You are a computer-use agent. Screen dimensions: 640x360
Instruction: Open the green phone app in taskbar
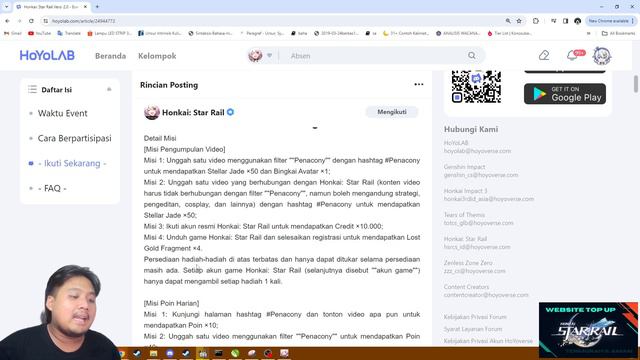click(x=235, y=353)
